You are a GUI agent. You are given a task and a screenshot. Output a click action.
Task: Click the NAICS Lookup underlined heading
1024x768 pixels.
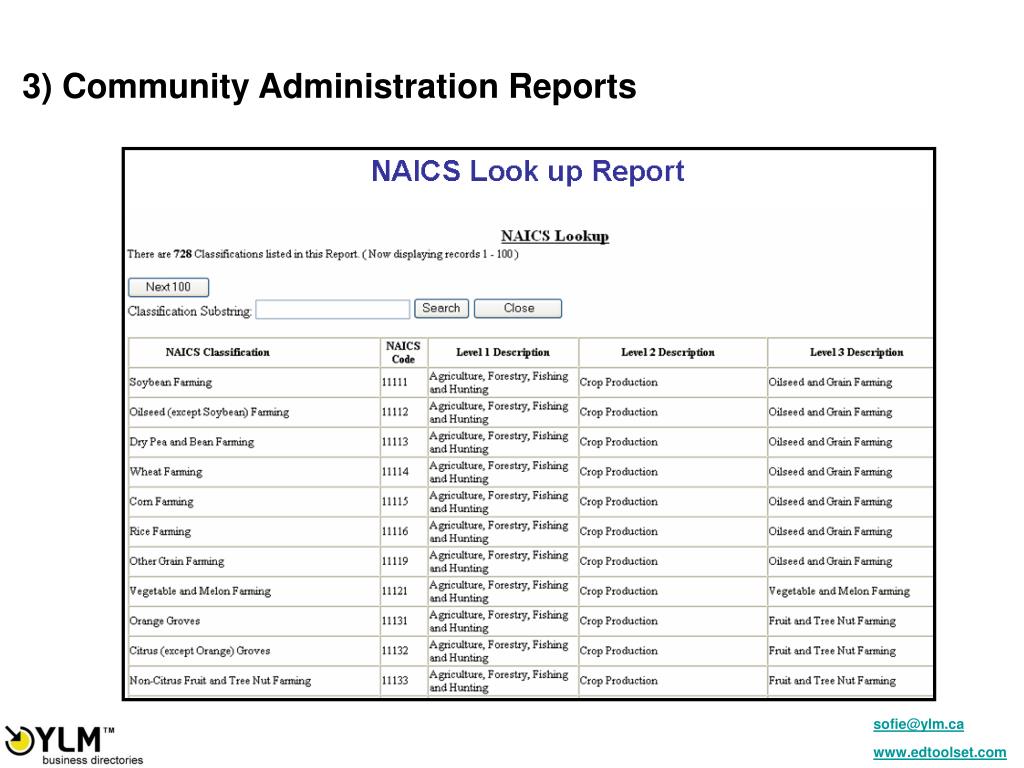tap(554, 236)
